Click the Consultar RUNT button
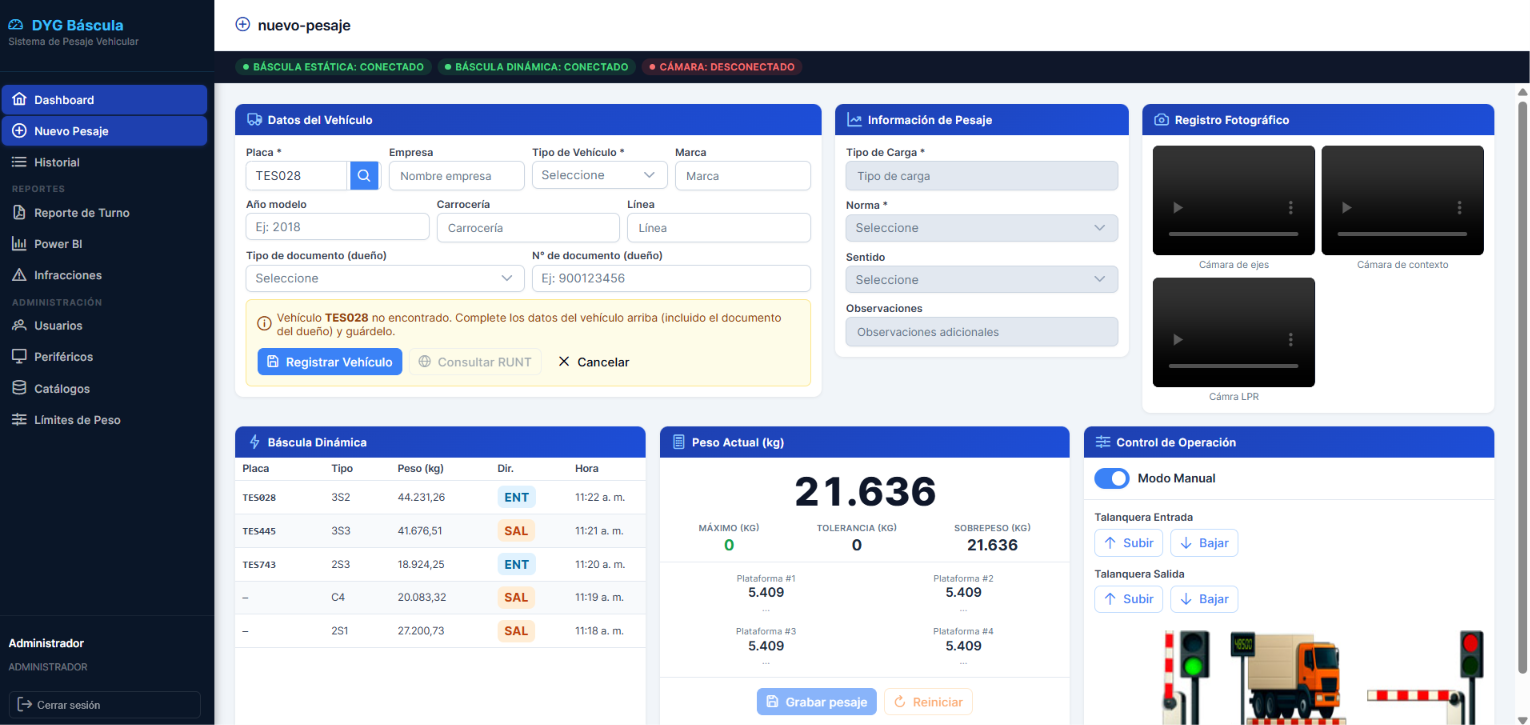The image size is (1530, 725). [475, 362]
